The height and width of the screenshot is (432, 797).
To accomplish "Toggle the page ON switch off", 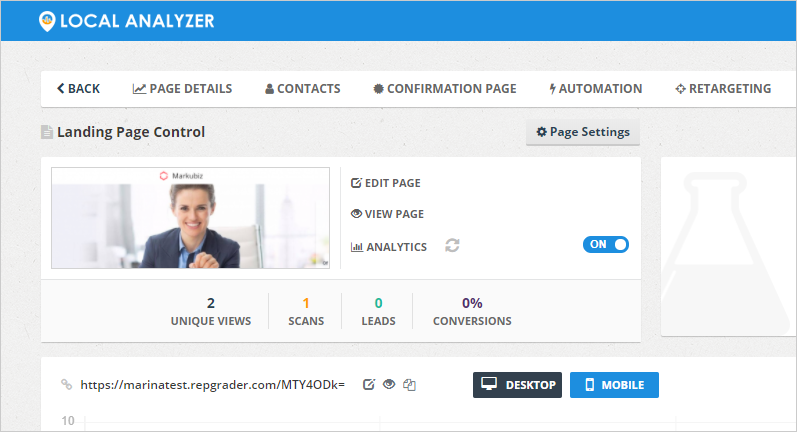I will 605,244.
